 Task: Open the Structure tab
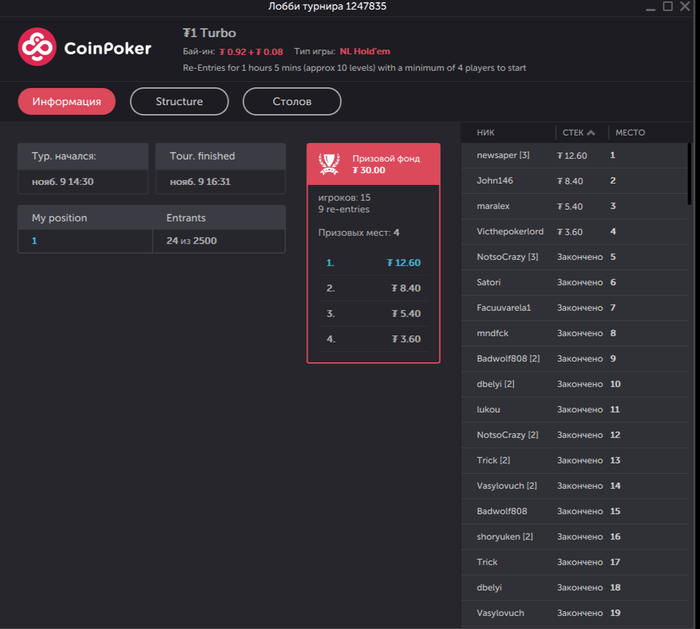179,101
